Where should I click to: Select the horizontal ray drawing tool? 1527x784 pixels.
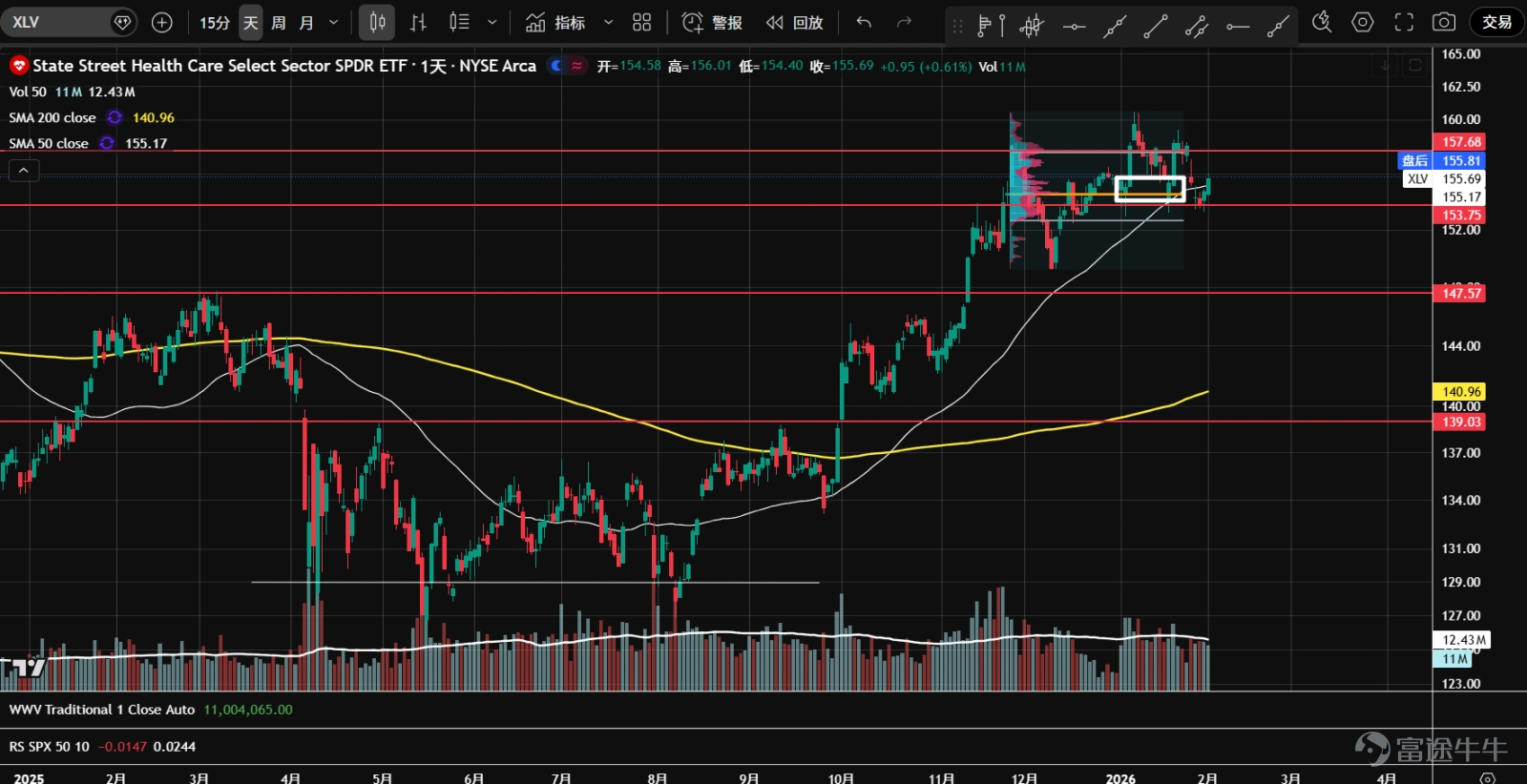[x=1238, y=26]
